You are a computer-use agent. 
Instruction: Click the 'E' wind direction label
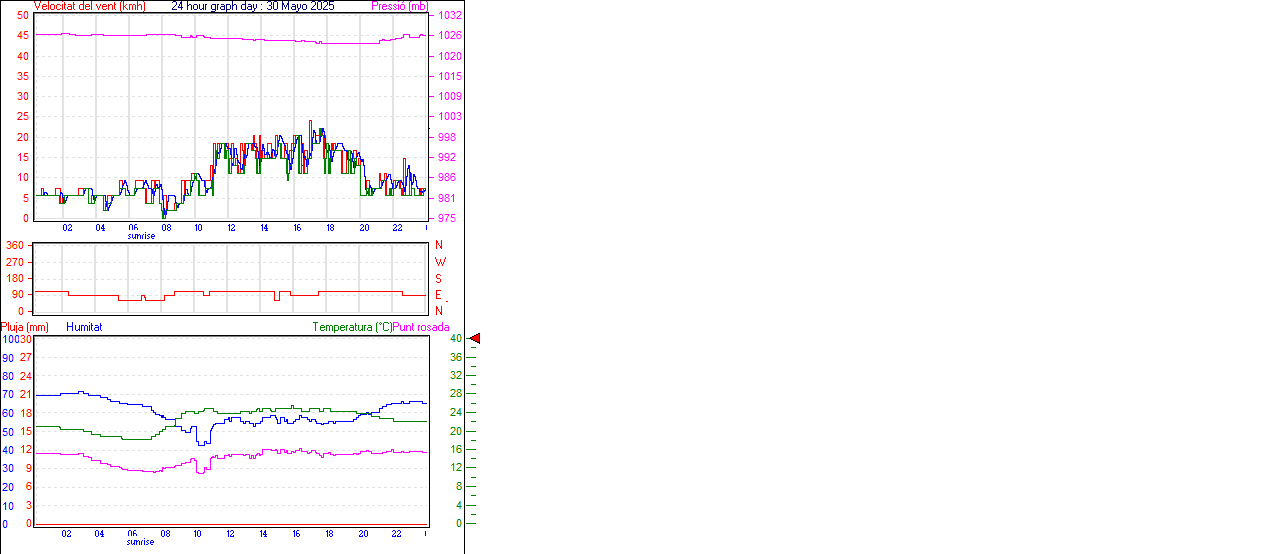click(439, 295)
